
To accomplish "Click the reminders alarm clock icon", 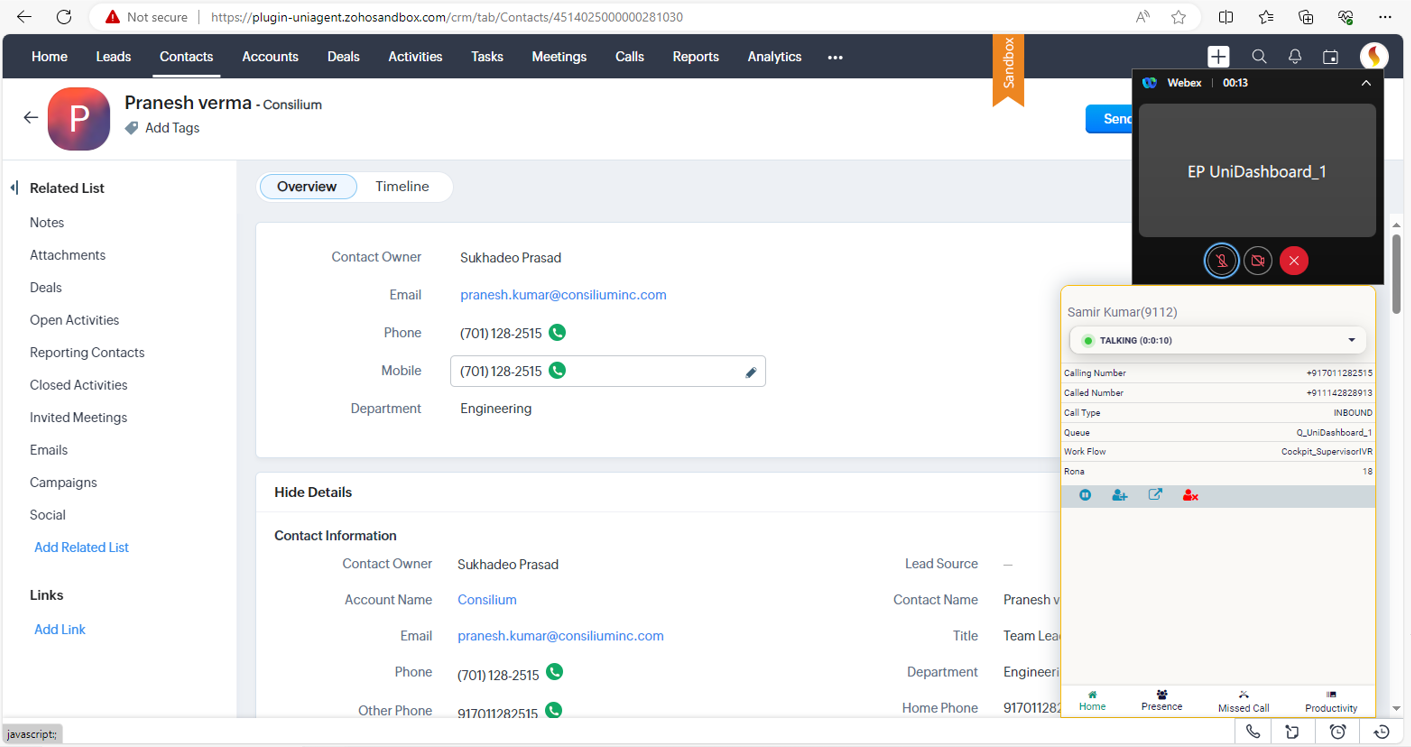I will [x=1338, y=732].
